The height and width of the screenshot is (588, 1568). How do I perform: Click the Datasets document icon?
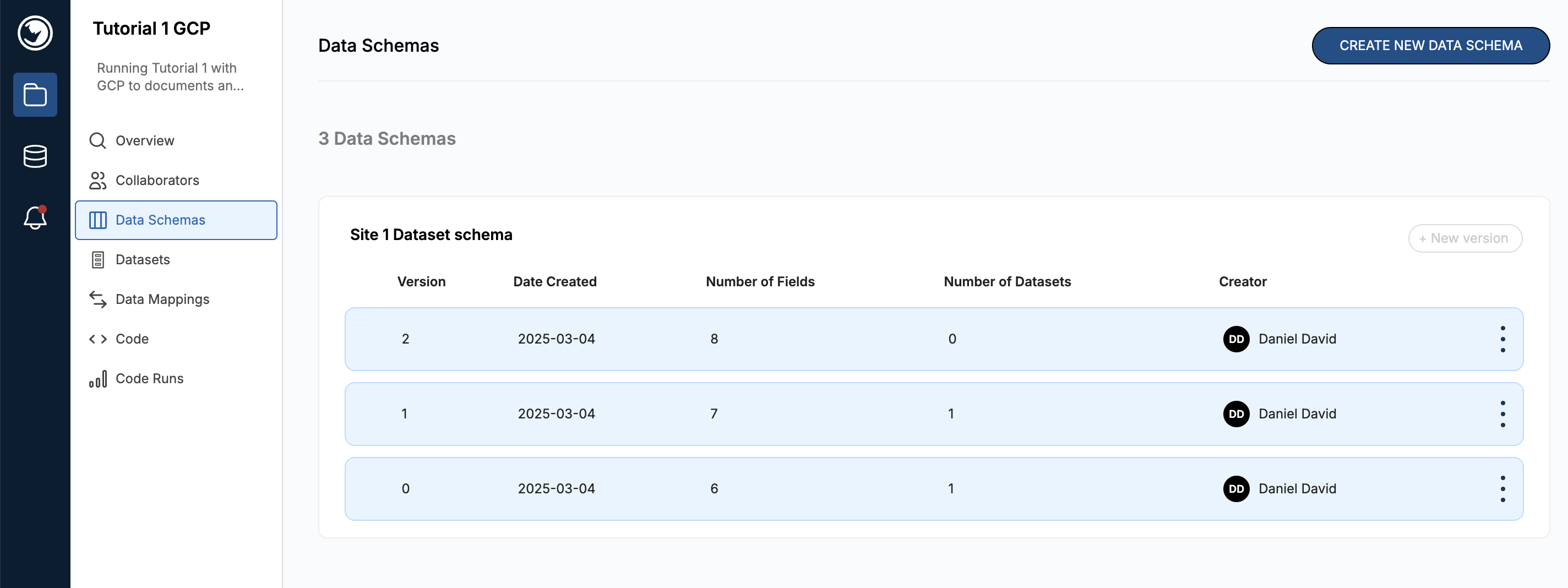tap(97, 259)
